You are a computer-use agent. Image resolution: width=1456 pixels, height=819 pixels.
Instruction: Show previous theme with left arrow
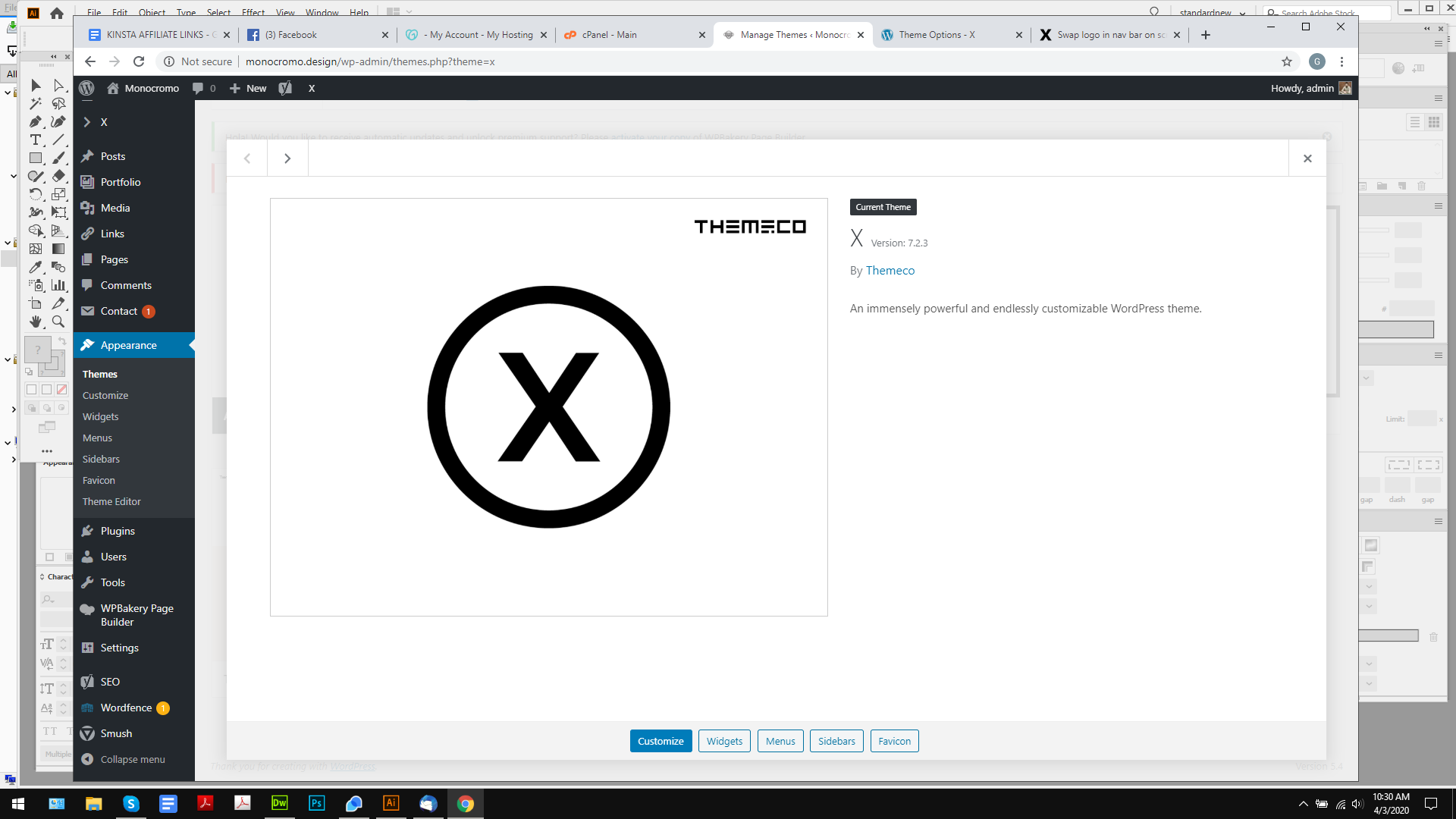[x=247, y=158]
